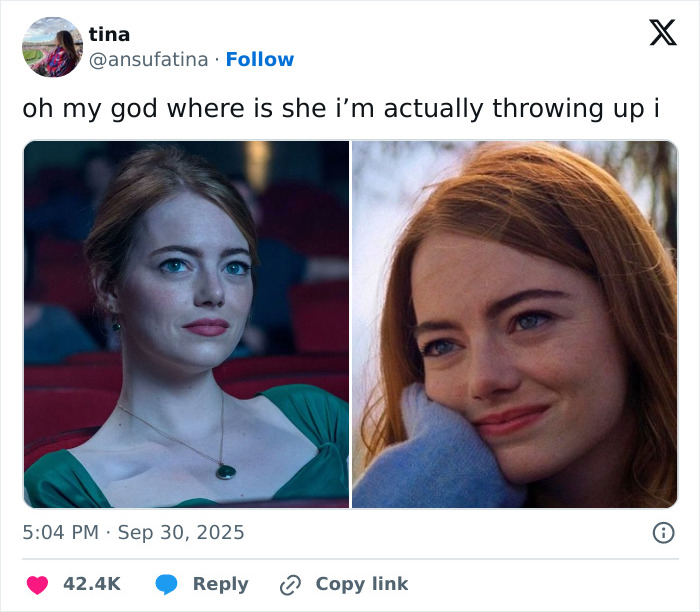Click the blue reply bubble icon
The height and width of the screenshot is (612, 700).
[166, 584]
